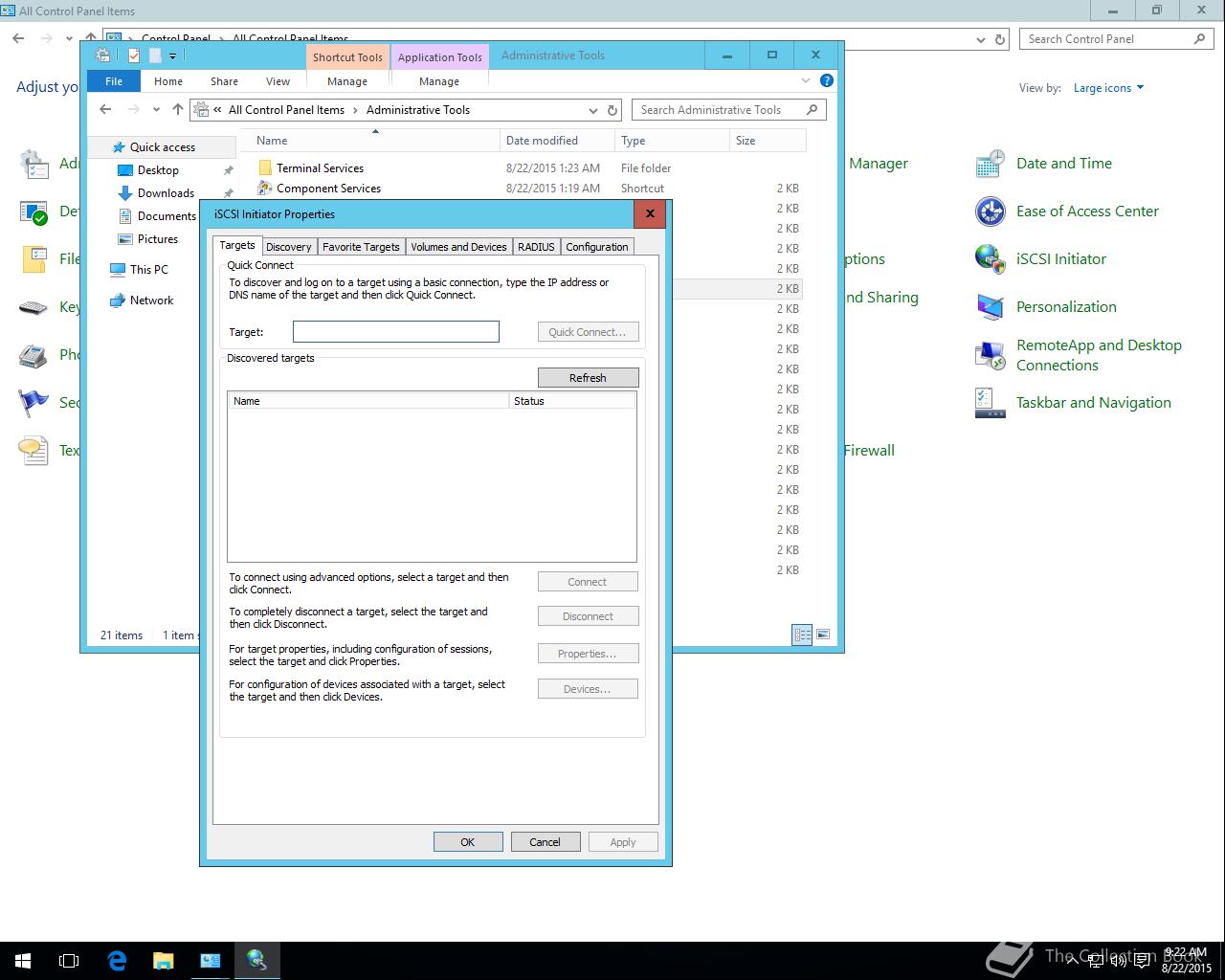Close the iSCSI Initiator Properties dialog
This screenshot has width=1225, height=980.
[650, 213]
